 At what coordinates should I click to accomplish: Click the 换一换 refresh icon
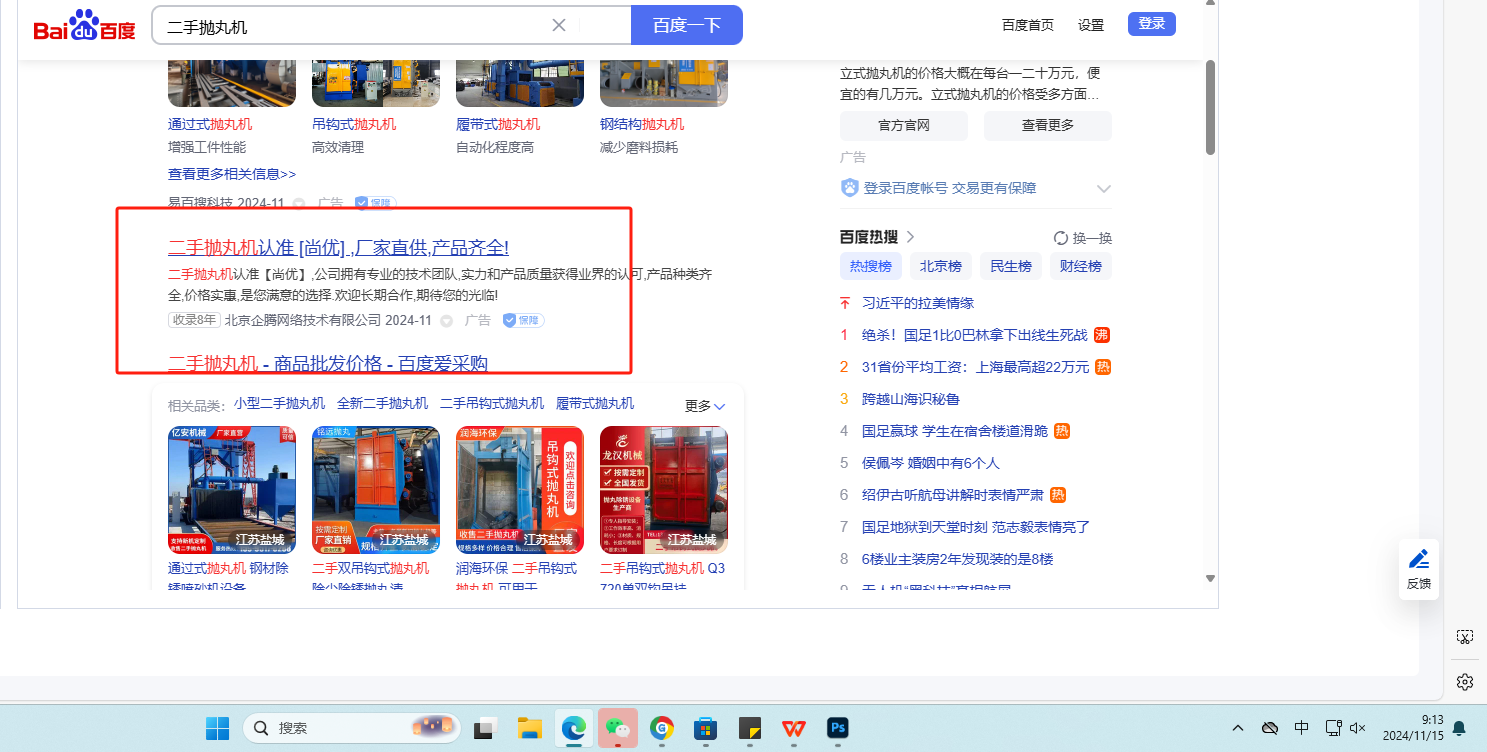click(1061, 238)
